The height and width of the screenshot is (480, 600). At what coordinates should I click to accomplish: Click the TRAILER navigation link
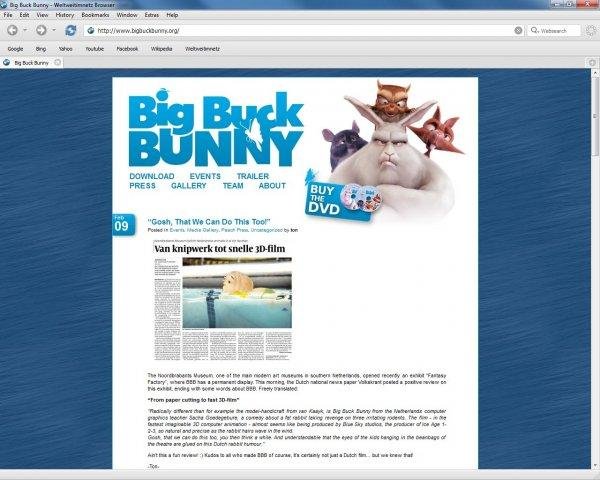tap(253, 176)
